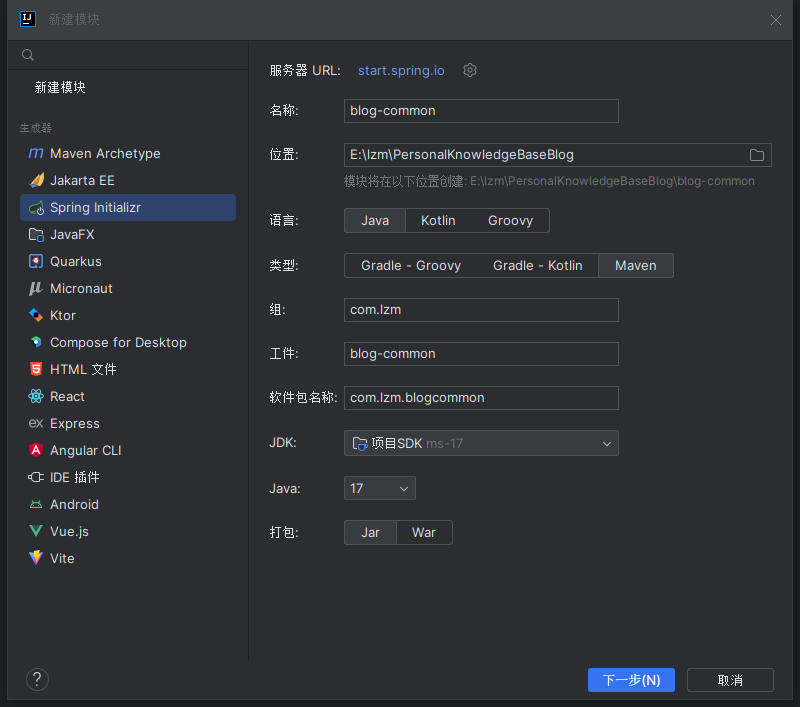
Task: Click the IntelliJ IDEA logo icon
Action: click(28, 19)
